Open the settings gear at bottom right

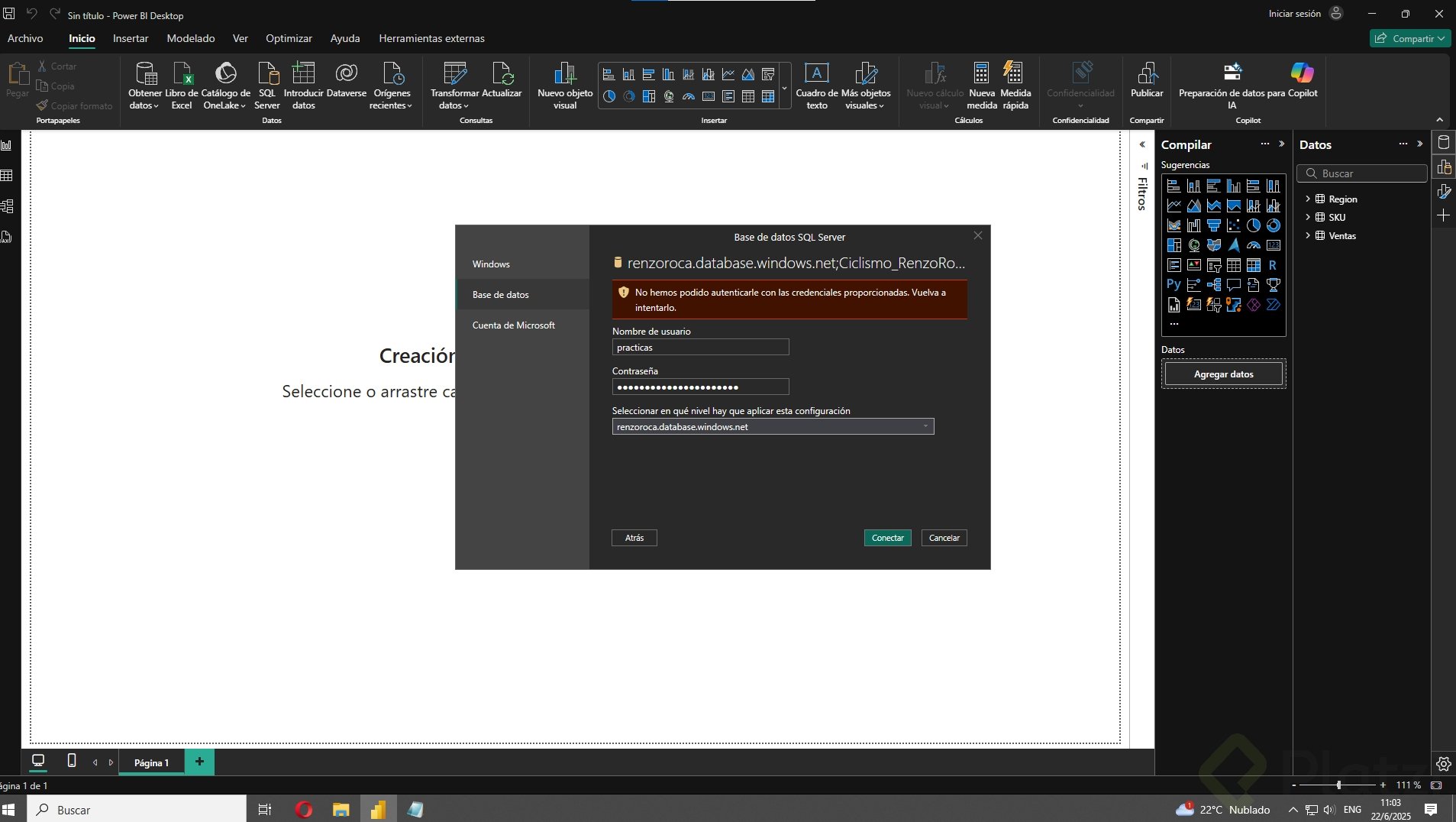pyautogui.click(x=1443, y=763)
